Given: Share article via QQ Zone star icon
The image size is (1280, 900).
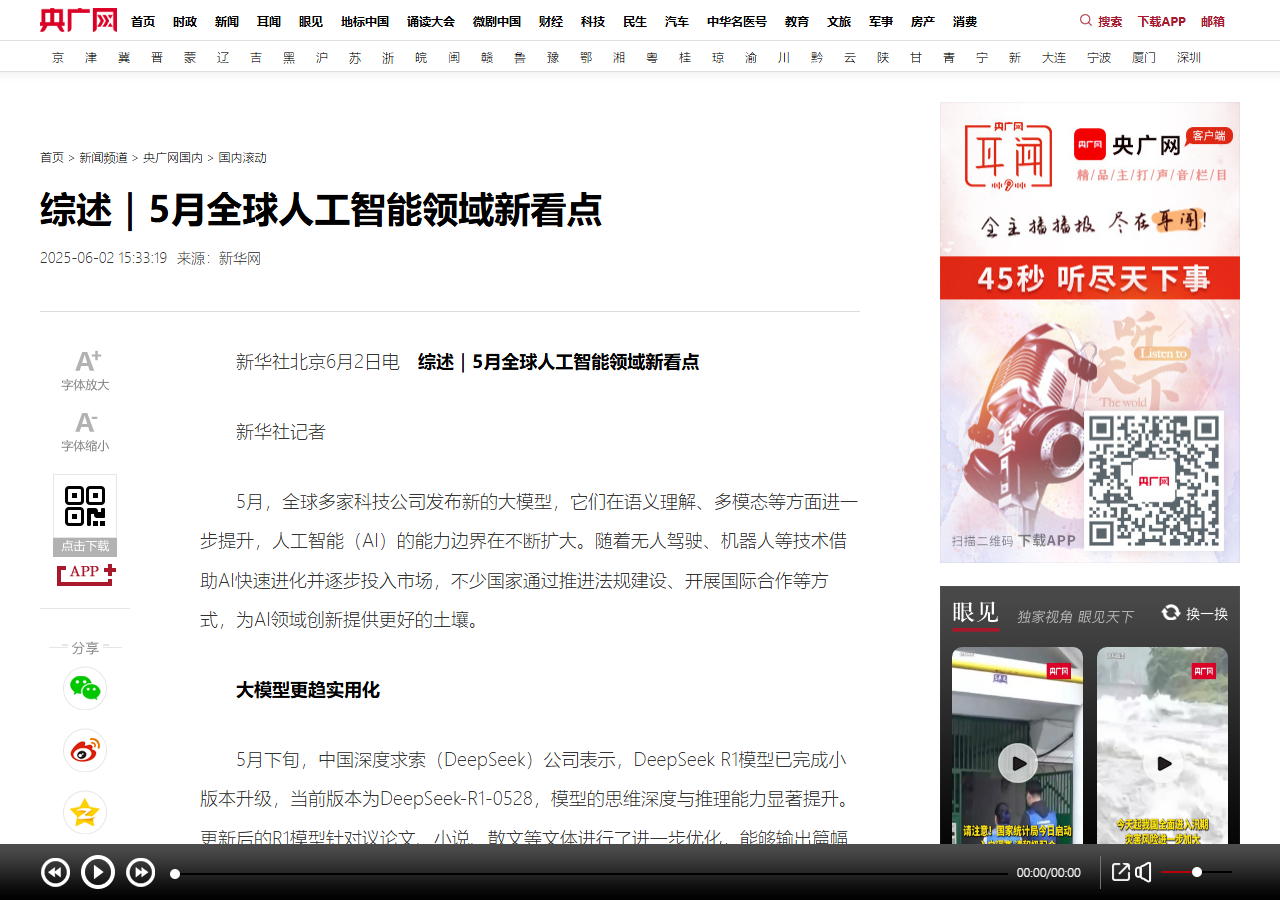Looking at the screenshot, I should 85,813.
